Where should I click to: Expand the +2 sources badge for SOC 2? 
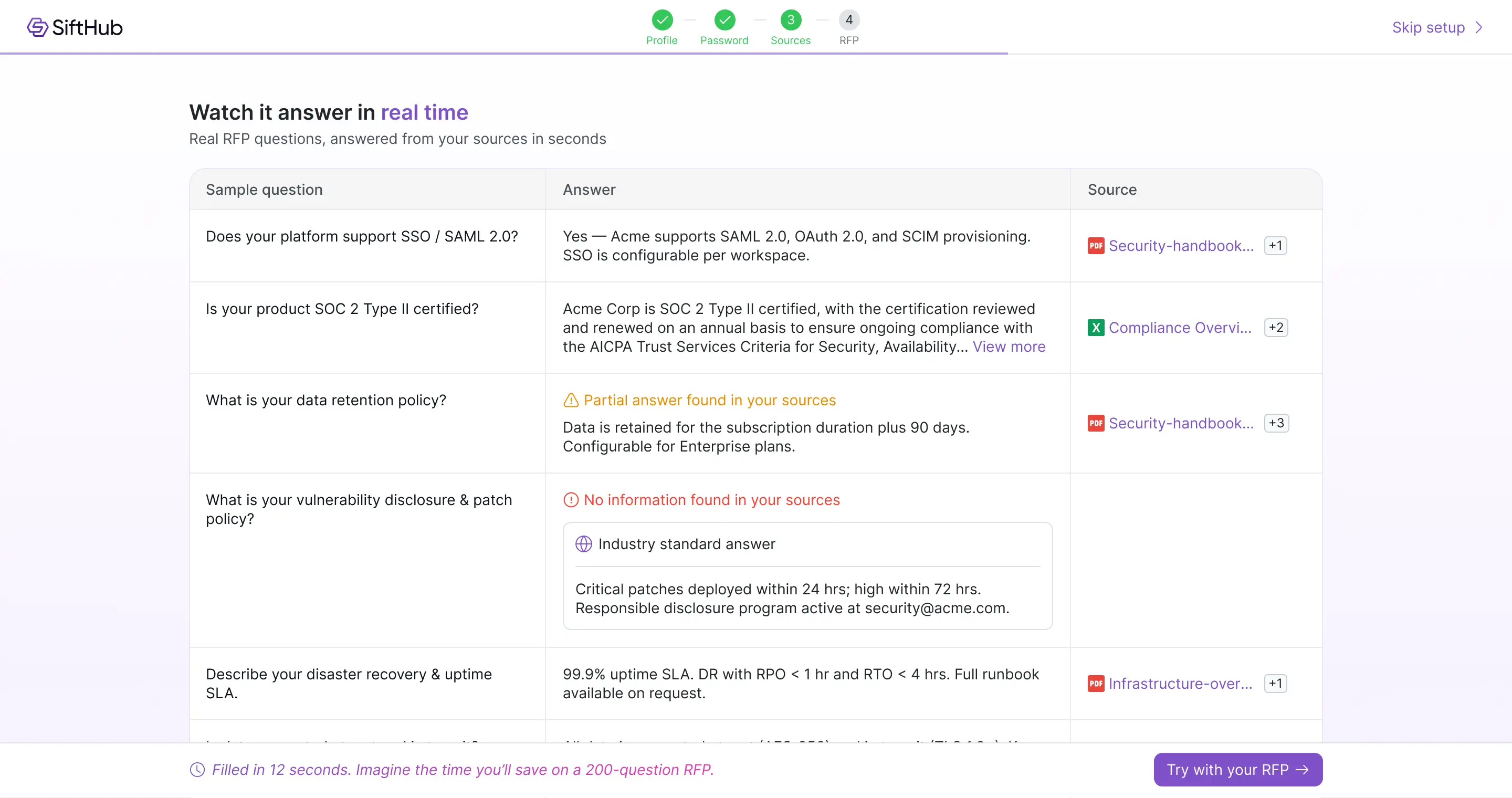click(1276, 328)
